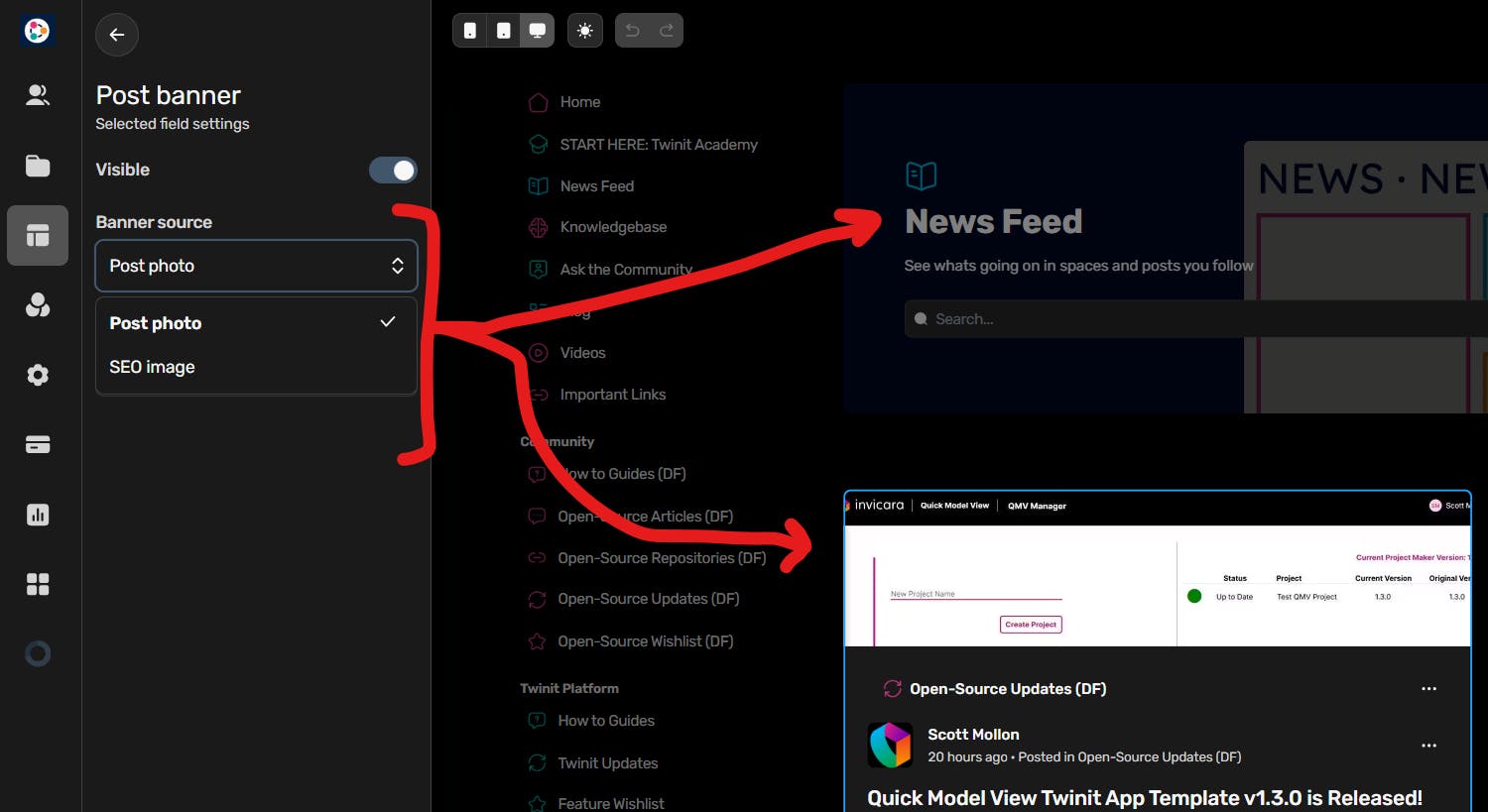Click the Ask the Community icon
The image size is (1488, 812).
coord(539,270)
